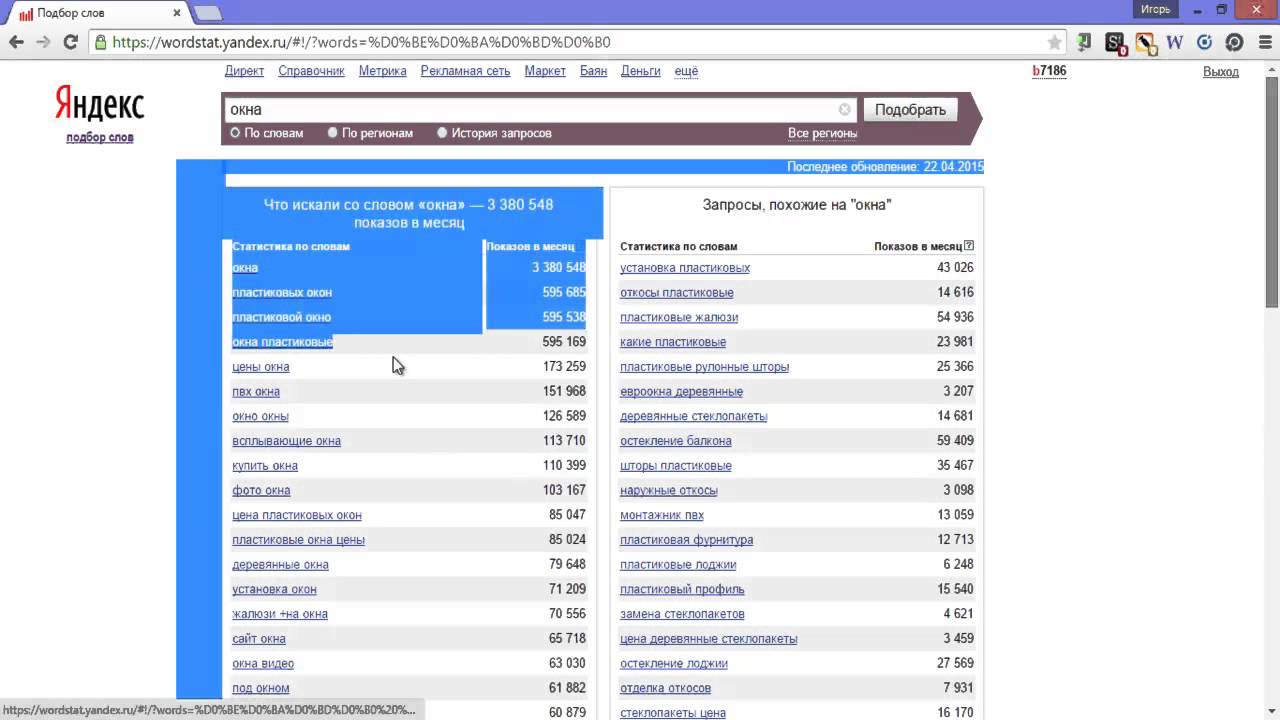Screen dimensions: 1280x720
Task: Open the пластиковый профиль query link
Action: pyautogui.click(x=682, y=589)
